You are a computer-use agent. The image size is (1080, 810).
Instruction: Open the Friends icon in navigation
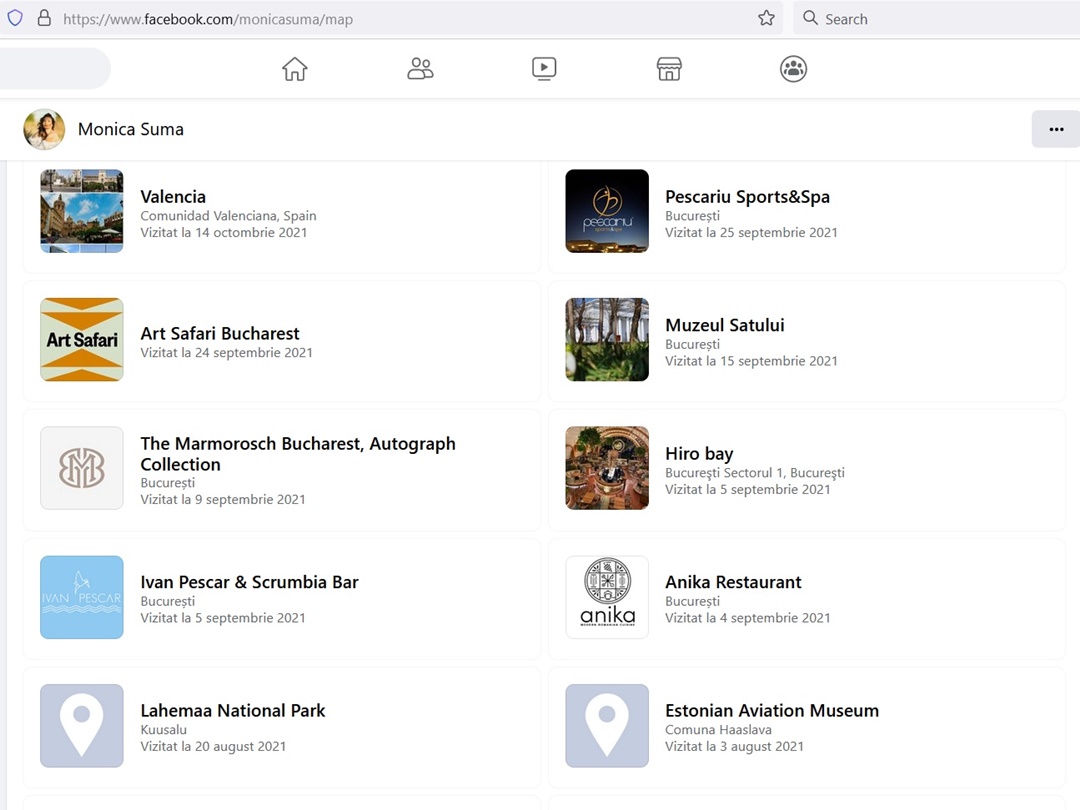click(x=420, y=69)
